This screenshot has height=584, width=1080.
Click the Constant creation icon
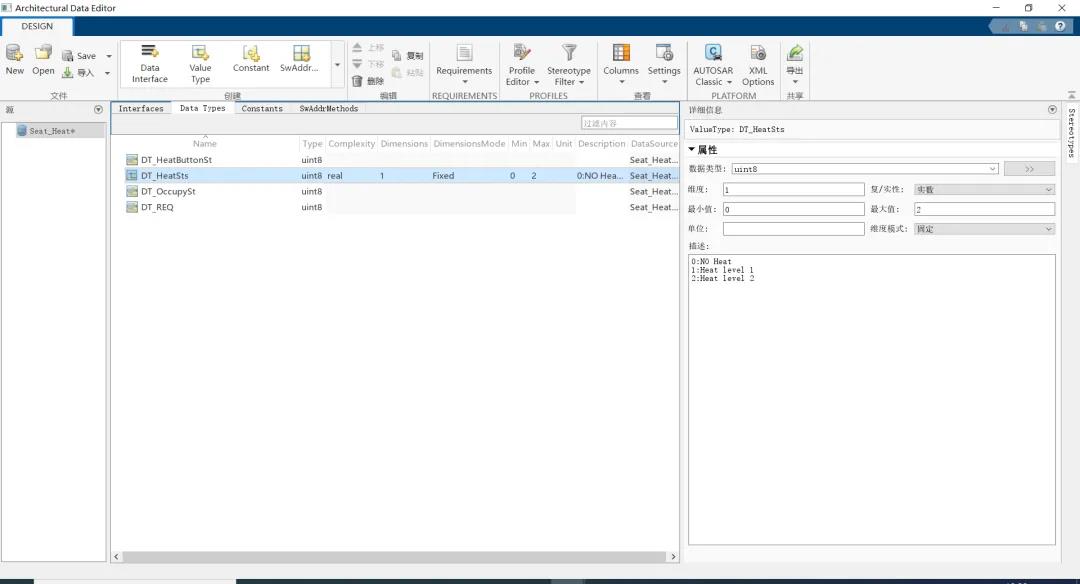[251, 53]
